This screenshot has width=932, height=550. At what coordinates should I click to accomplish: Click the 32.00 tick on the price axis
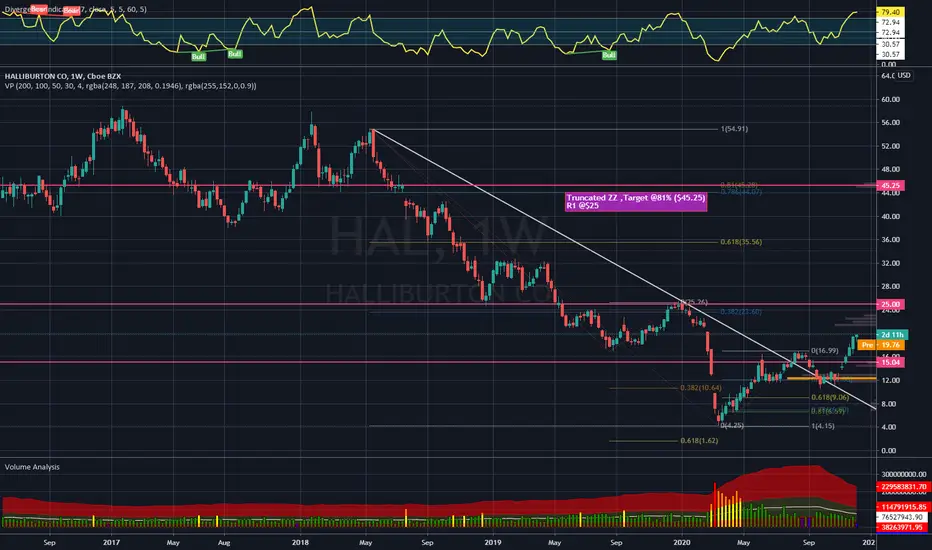coord(890,263)
